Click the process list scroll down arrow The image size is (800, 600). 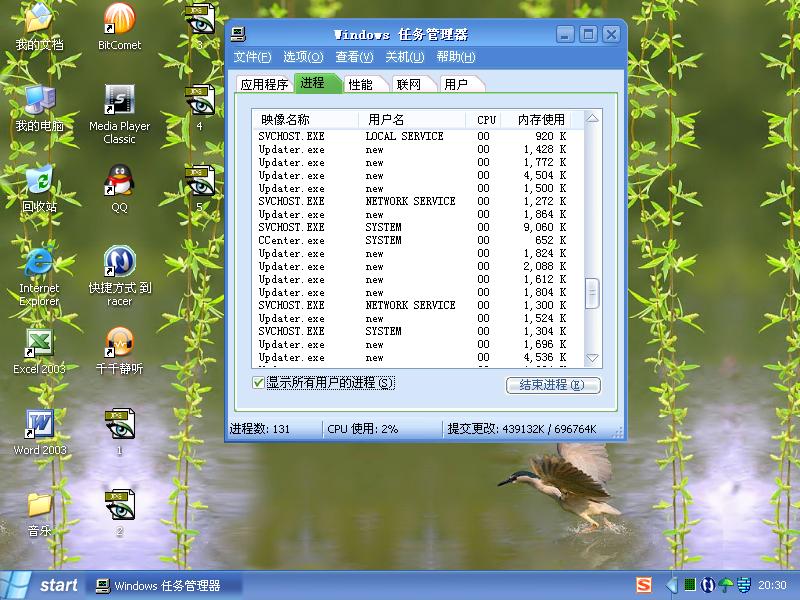tap(592, 358)
